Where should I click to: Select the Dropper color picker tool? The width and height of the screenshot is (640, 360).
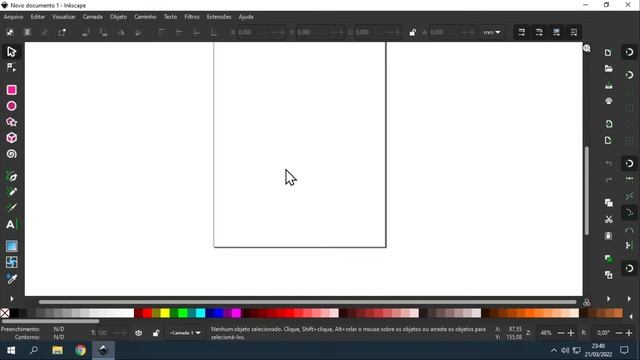pos(11,278)
